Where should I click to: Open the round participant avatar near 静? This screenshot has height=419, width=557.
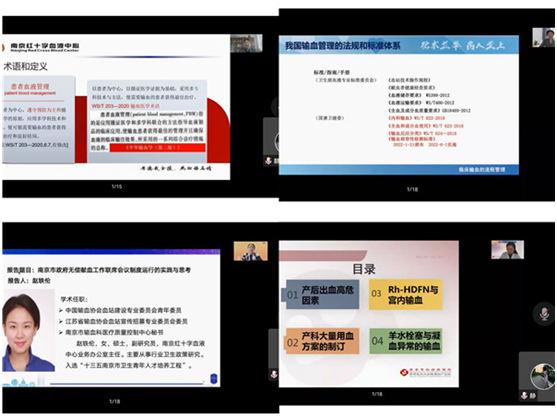point(542,376)
